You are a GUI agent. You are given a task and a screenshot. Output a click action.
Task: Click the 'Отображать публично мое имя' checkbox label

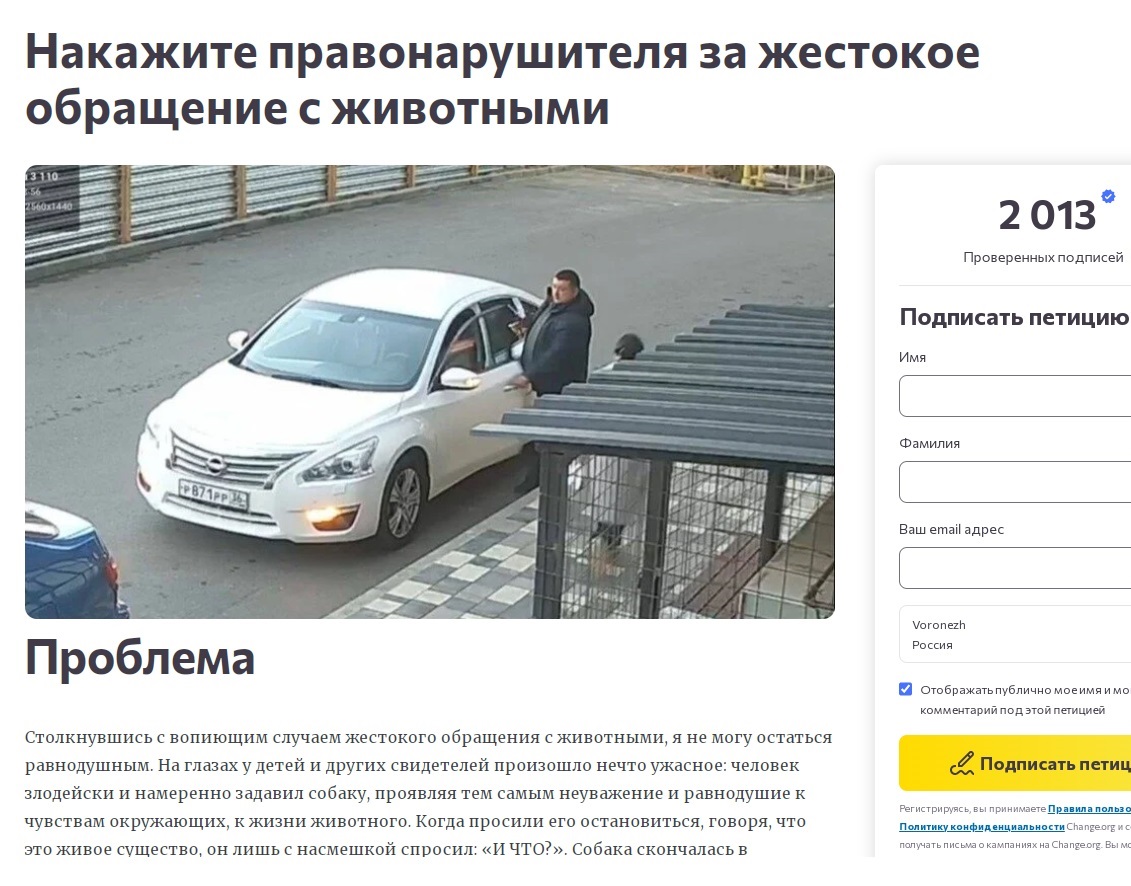pyautogui.click(x=1025, y=700)
